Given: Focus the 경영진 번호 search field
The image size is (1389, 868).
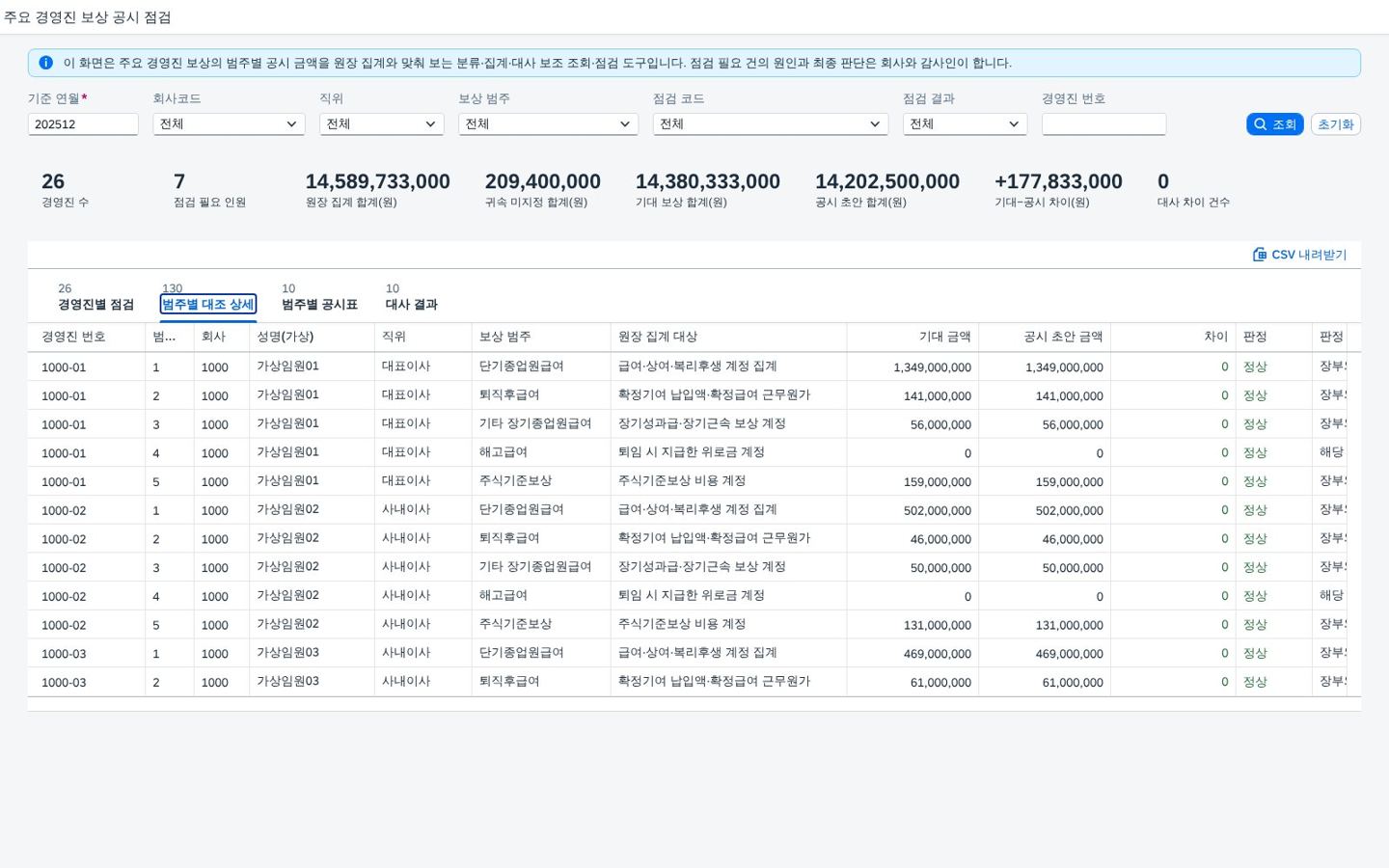Looking at the screenshot, I should 1103,124.
